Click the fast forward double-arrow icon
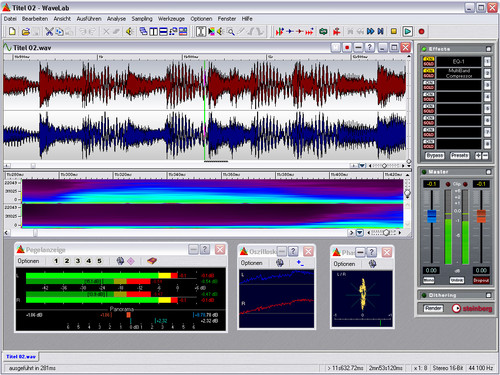Viewport: 500px width, 375px height. (x=370, y=31)
